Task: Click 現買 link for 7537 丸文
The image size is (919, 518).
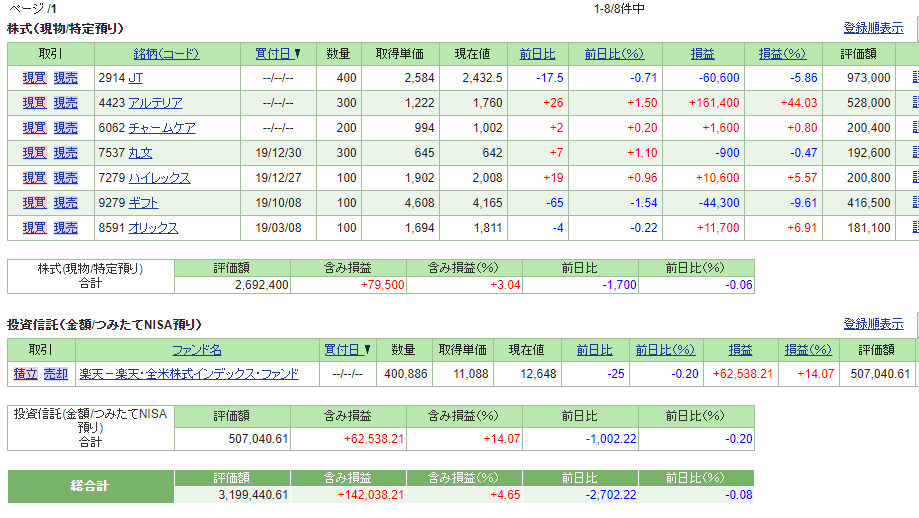Action: [35, 153]
